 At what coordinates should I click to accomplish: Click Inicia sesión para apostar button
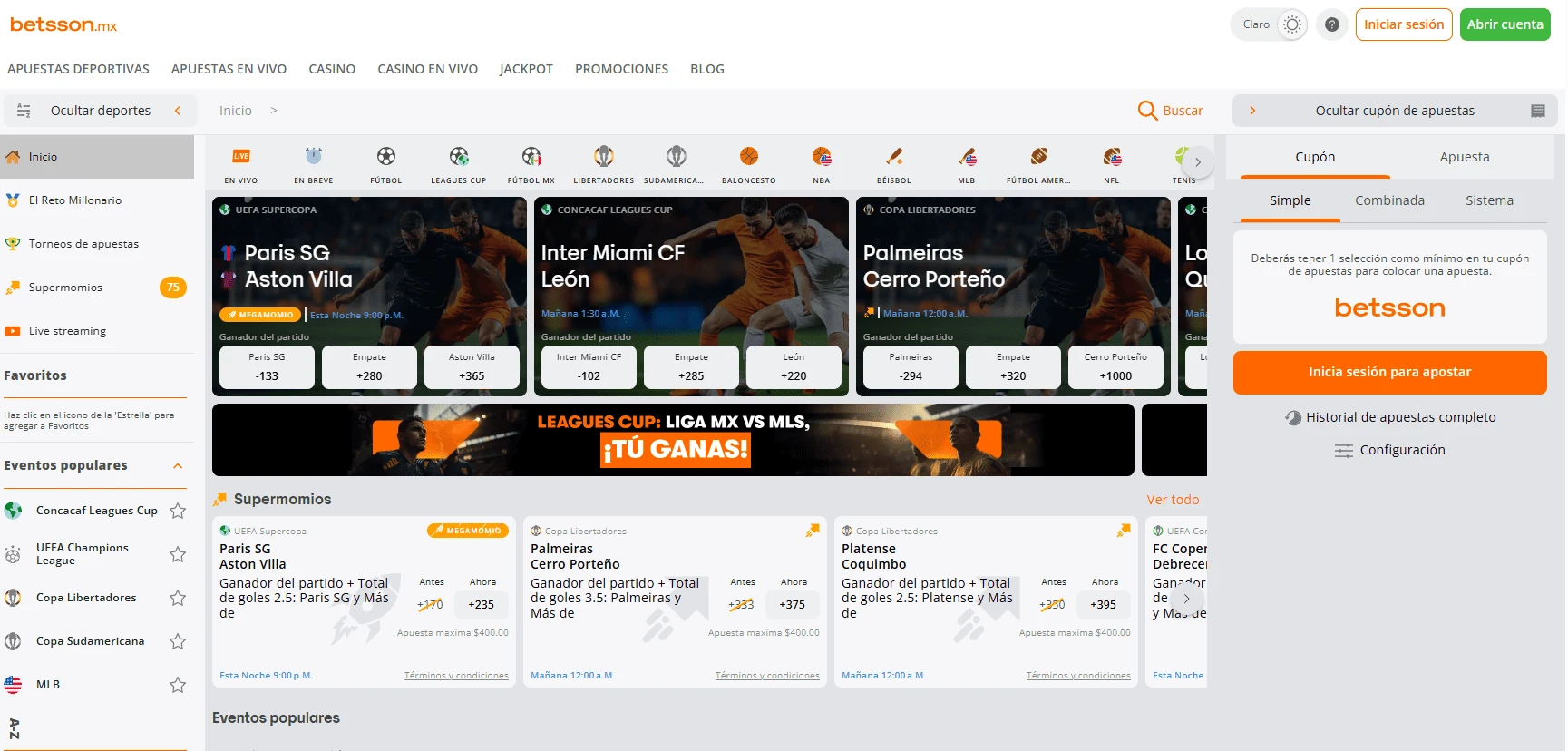(x=1390, y=373)
